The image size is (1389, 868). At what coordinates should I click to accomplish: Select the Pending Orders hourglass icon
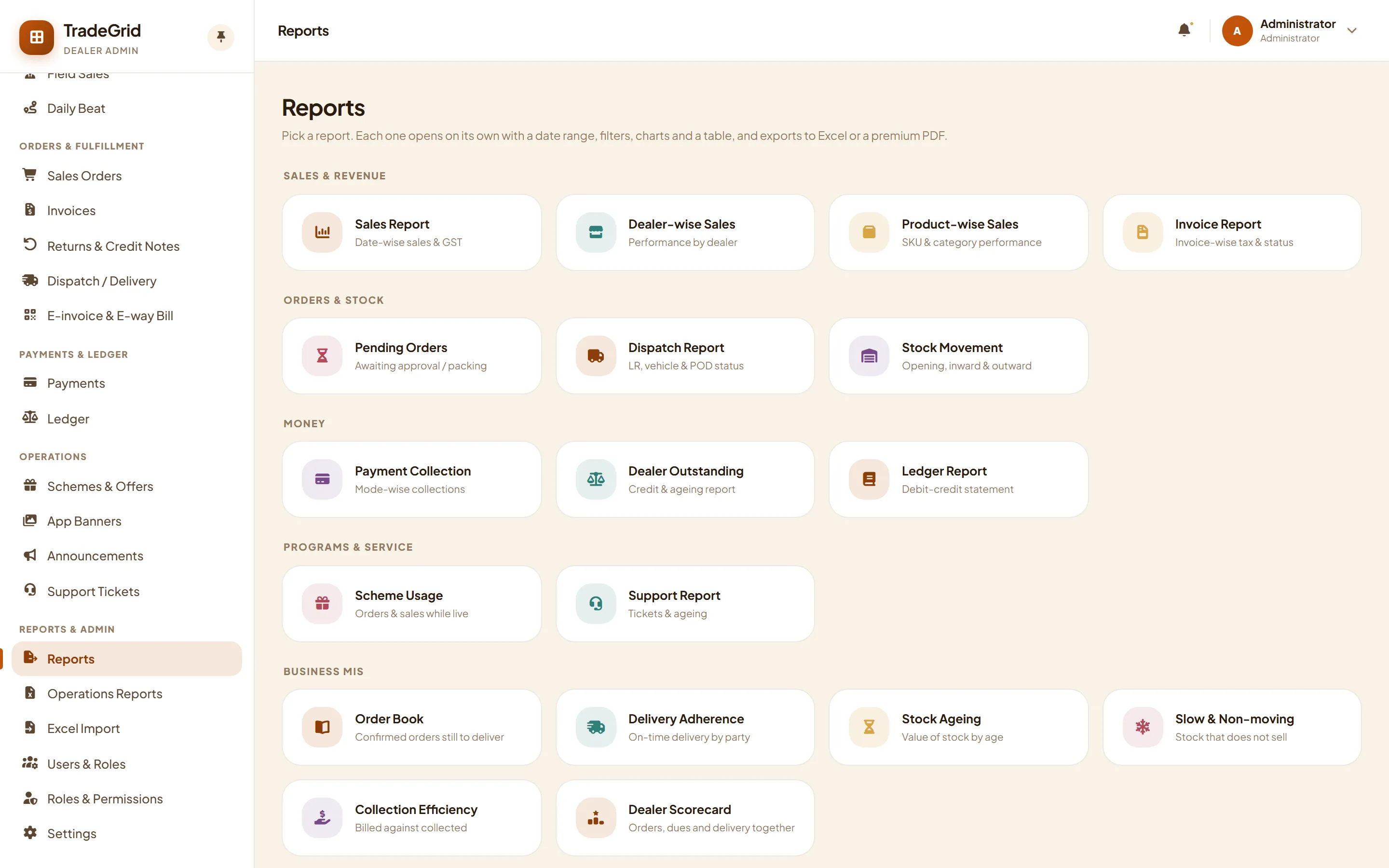tap(323, 356)
